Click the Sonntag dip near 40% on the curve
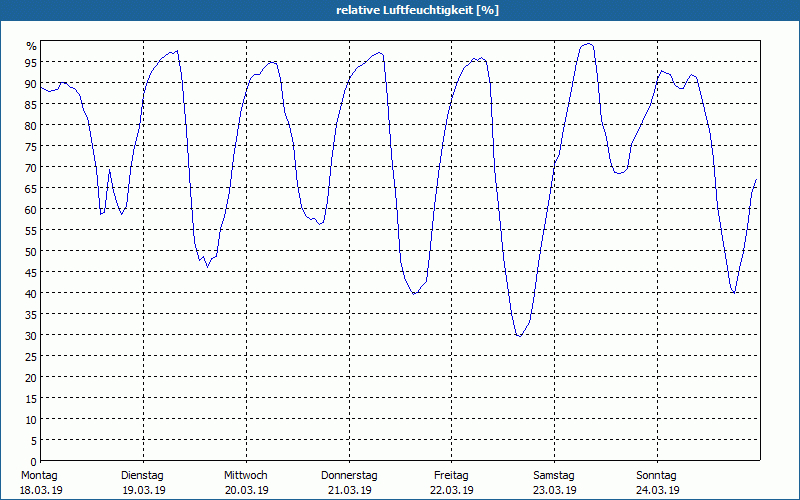 click(x=734, y=292)
